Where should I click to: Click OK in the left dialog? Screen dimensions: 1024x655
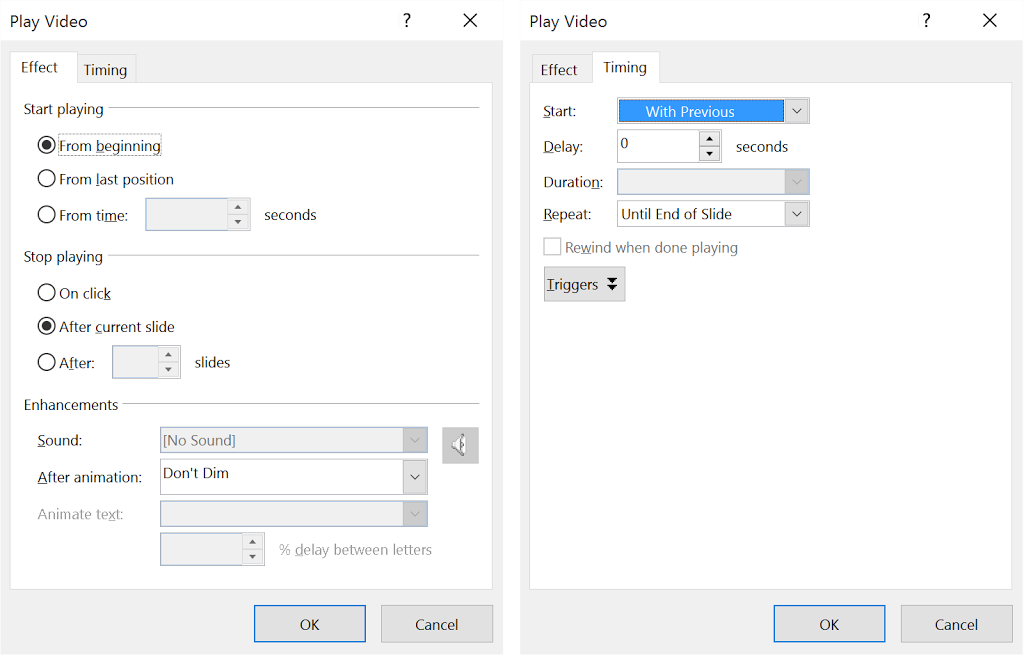pos(310,624)
